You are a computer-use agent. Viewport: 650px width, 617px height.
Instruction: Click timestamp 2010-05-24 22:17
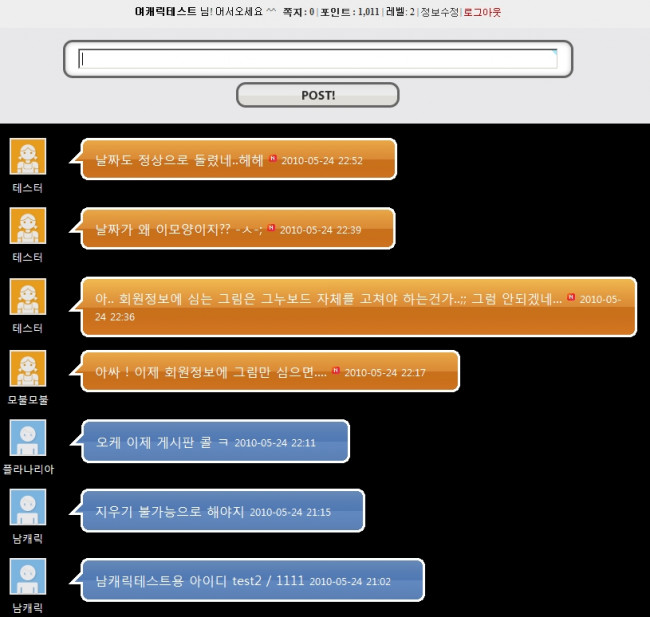point(385,372)
